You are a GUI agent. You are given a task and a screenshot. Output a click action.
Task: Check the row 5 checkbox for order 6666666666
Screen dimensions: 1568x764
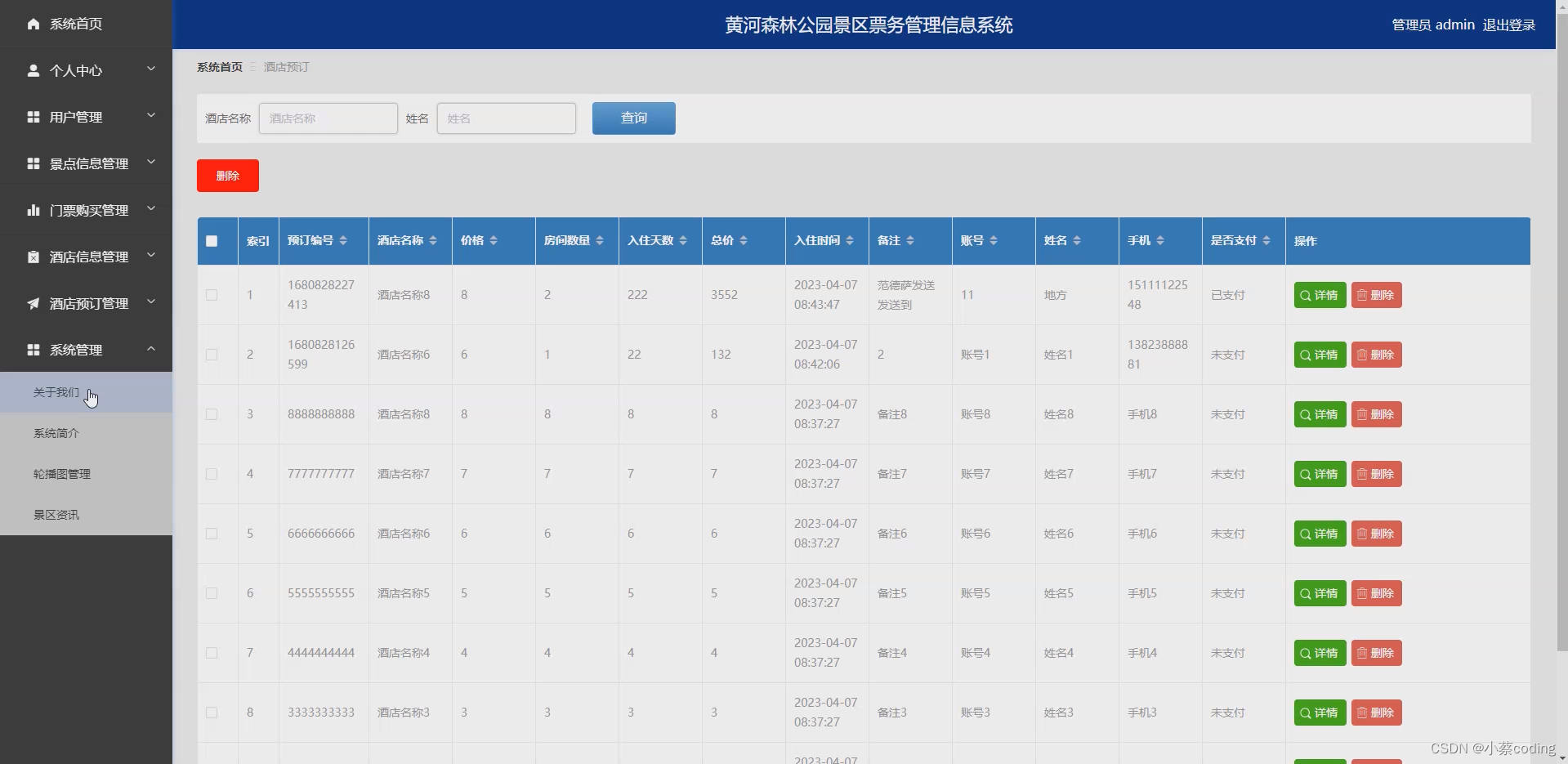[x=212, y=534]
